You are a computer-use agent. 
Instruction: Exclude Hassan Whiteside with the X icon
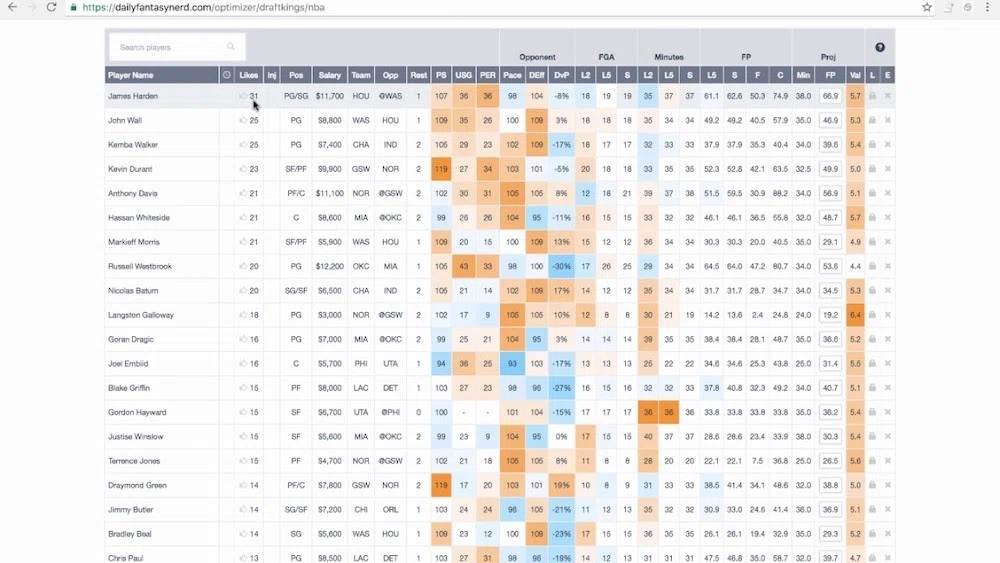pos(888,217)
